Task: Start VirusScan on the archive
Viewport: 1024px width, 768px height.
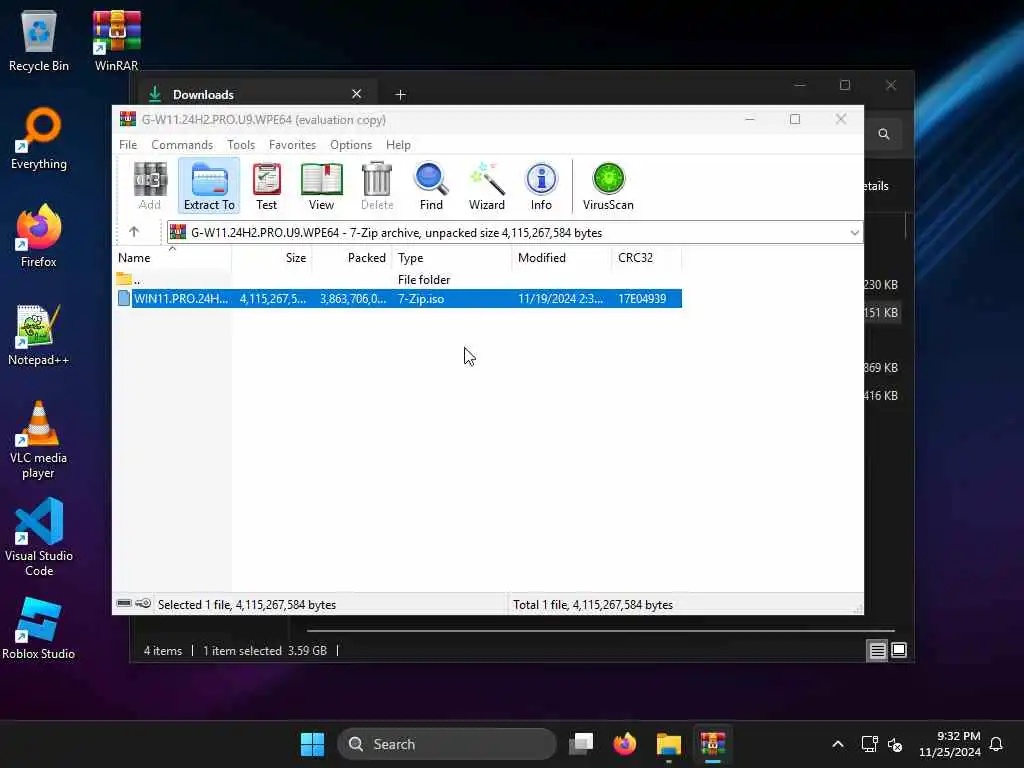Action: coord(608,186)
